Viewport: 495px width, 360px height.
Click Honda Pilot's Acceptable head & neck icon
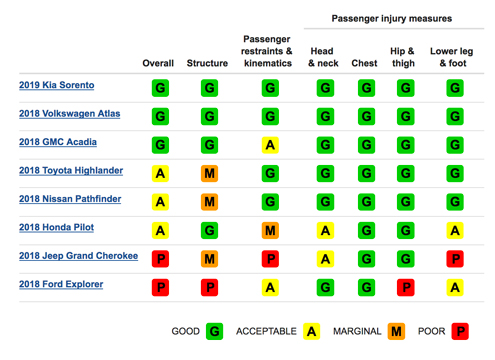tap(325, 230)
